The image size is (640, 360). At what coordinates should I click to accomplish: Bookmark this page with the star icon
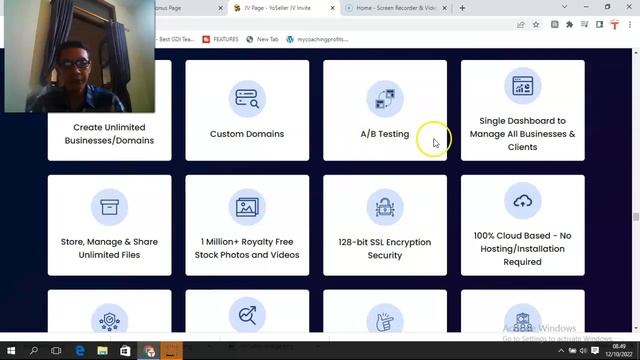click(536, 25)
